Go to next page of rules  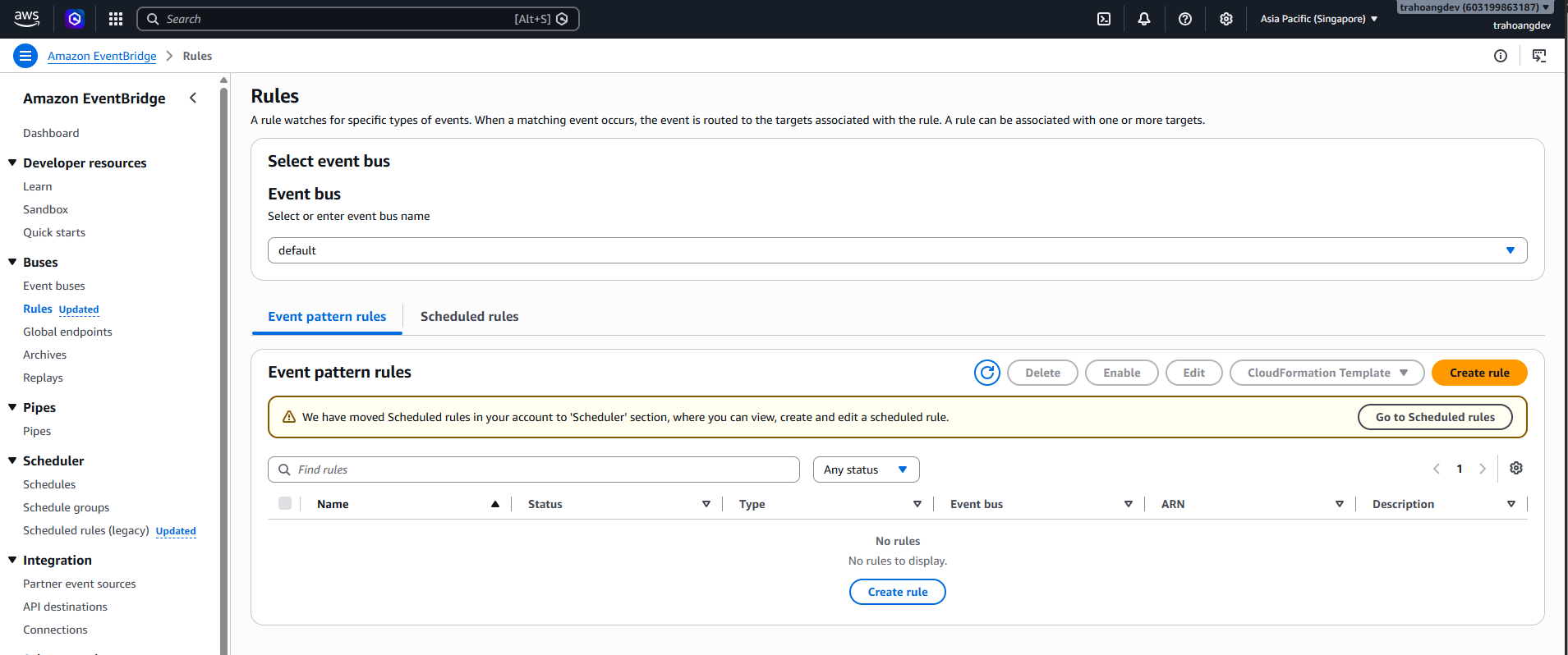tap(1483, 469)
